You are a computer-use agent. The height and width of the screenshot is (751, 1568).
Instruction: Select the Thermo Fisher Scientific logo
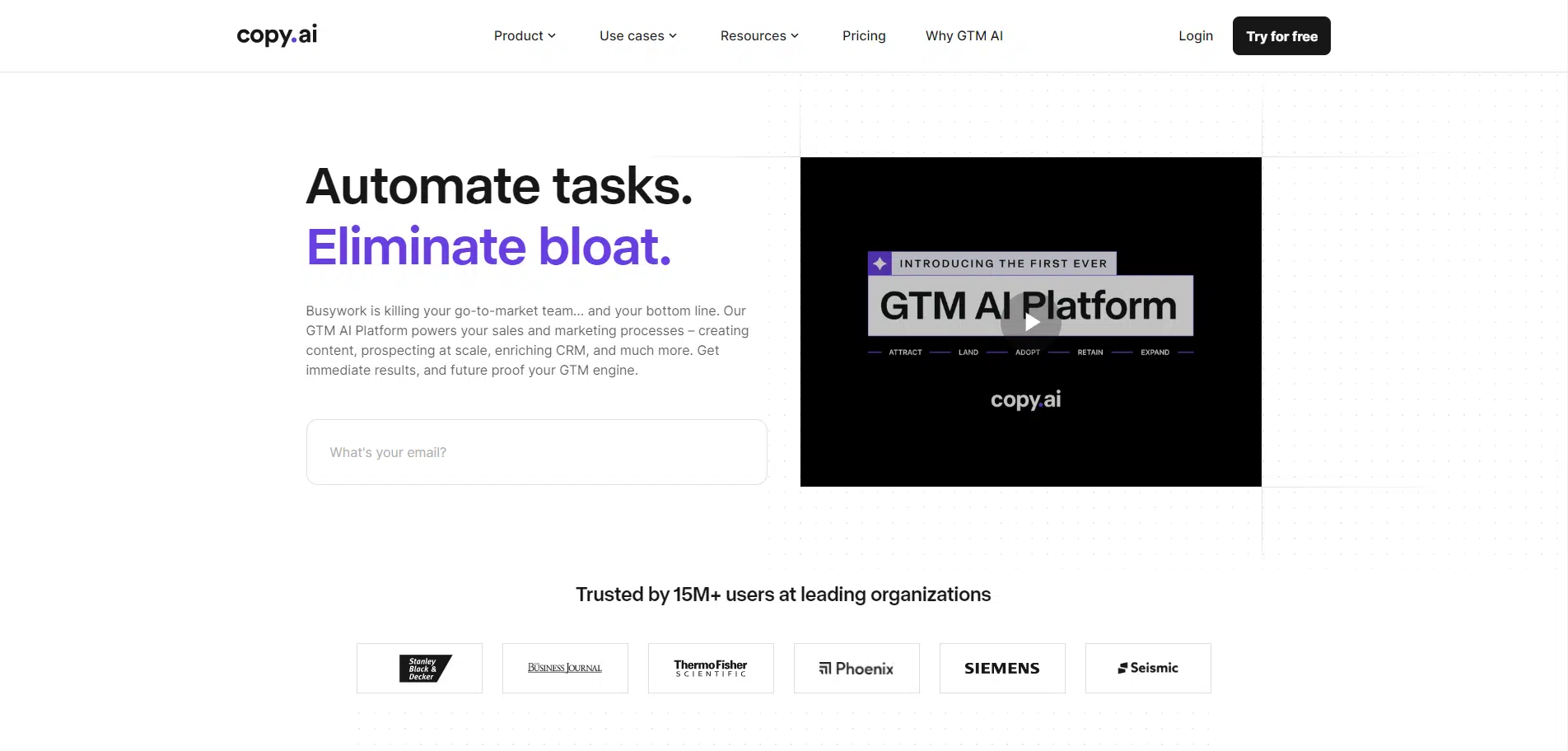[711, 668]
